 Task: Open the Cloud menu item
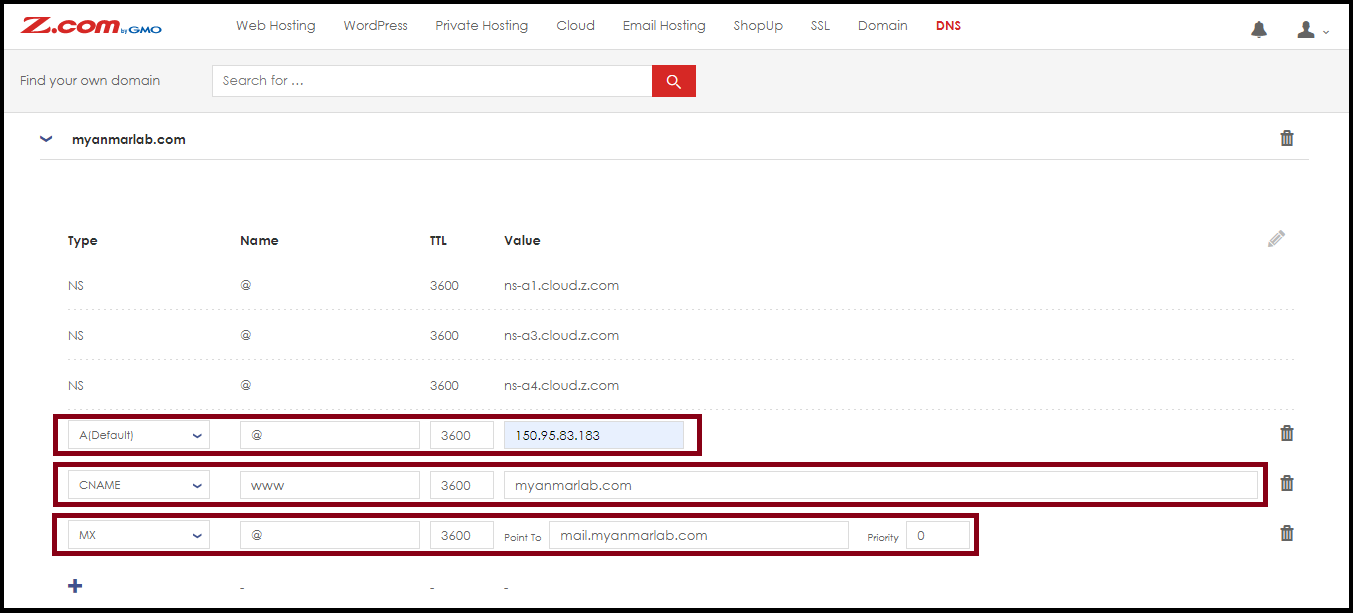(x=576, y=26)
